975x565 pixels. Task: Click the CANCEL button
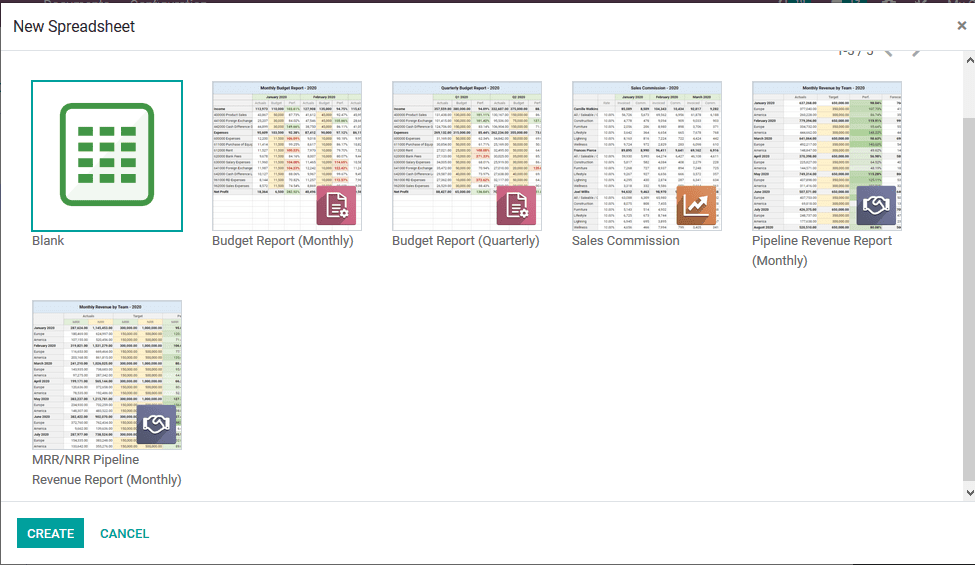[x=125, y=534]
